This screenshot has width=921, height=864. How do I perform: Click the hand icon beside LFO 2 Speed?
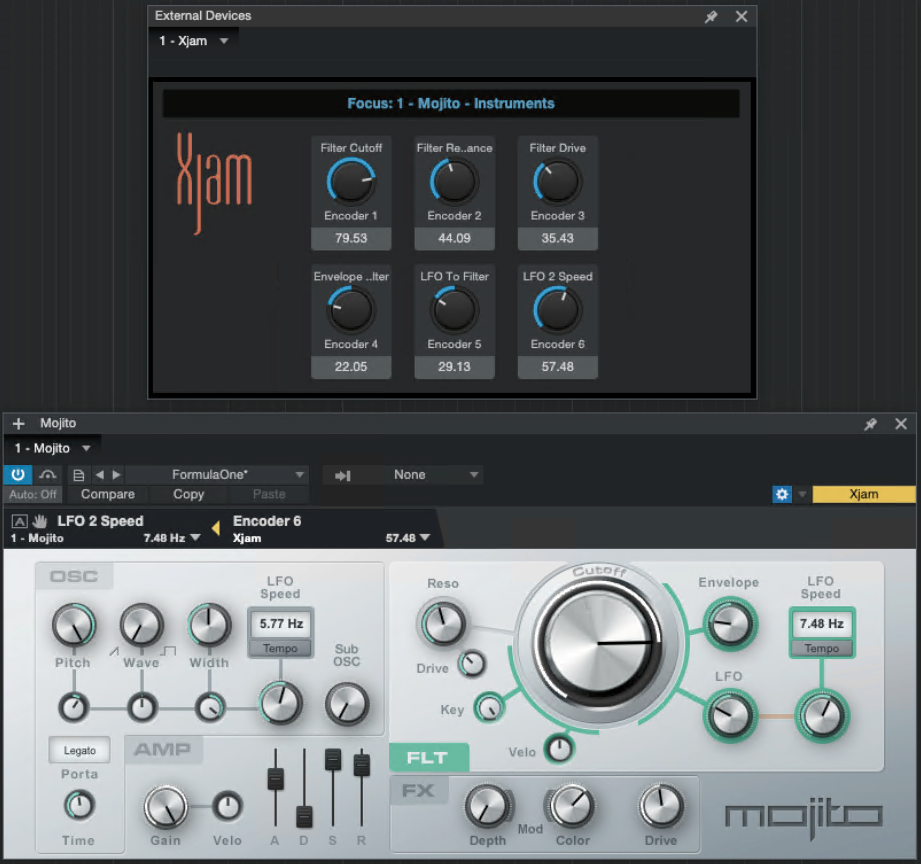click(x=39, y=521)
